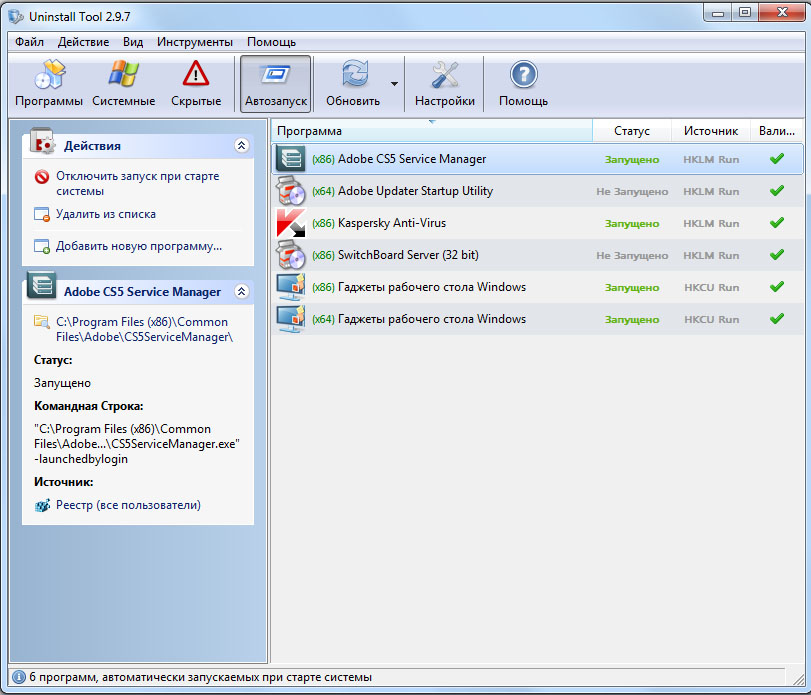Click the registry cubes icon beside Реестр
The width and height of the screenshot is (811, 695).
point(42,505)
